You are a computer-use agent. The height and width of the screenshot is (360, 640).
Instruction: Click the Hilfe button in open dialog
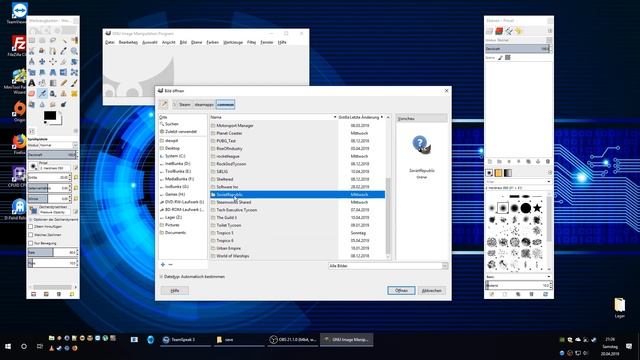175,290
